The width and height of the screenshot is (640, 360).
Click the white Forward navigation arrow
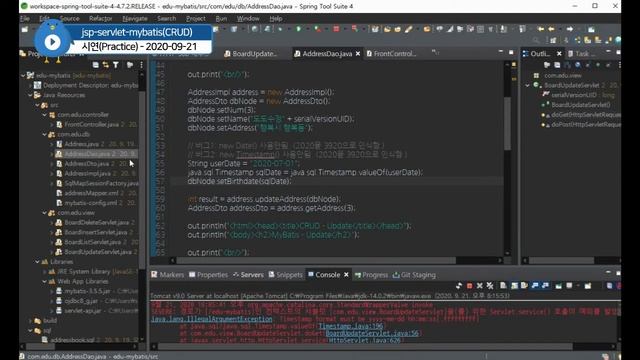click(x=569, y=29)
